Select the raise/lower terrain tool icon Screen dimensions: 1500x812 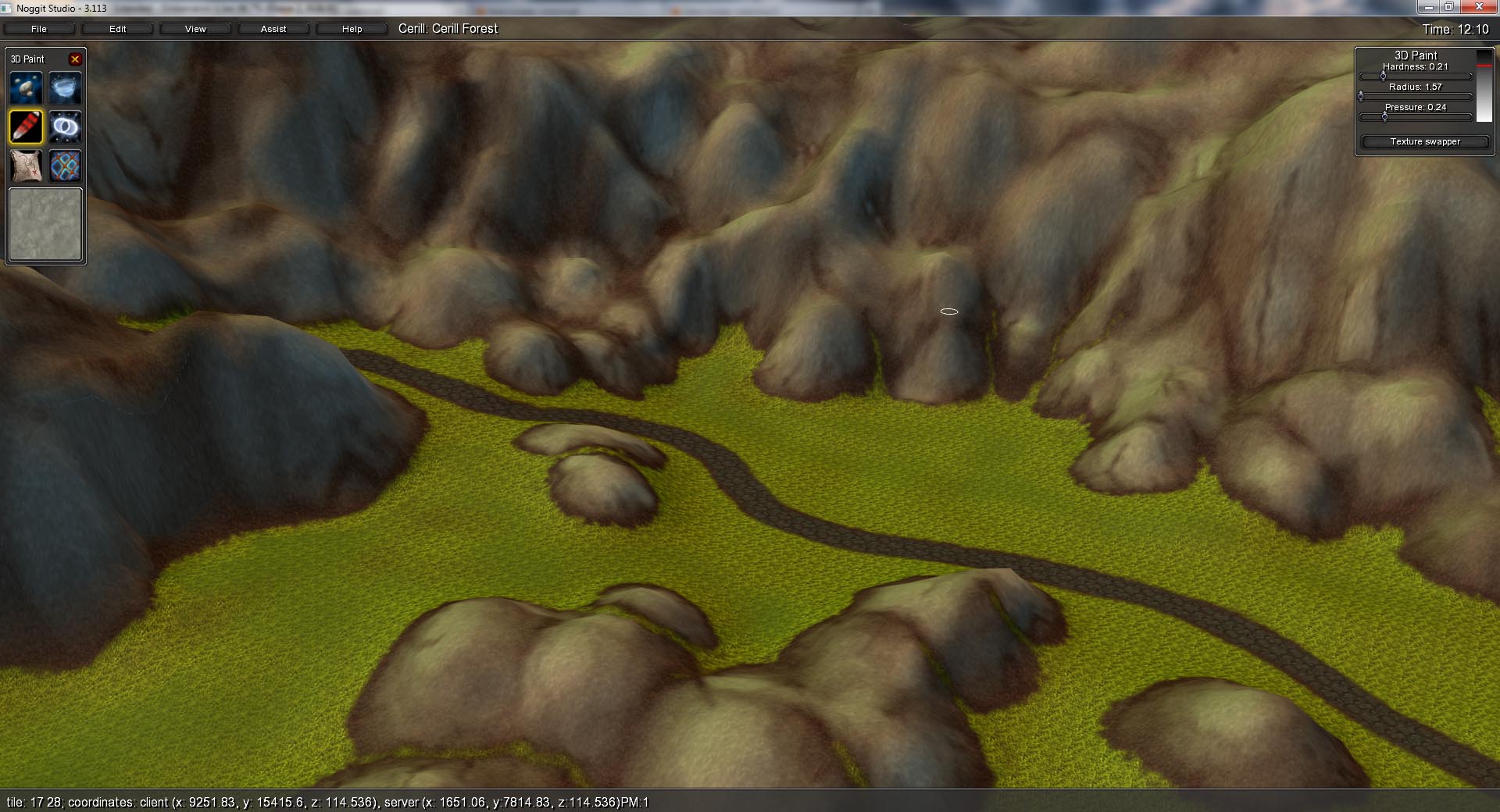tap(26, 88)
